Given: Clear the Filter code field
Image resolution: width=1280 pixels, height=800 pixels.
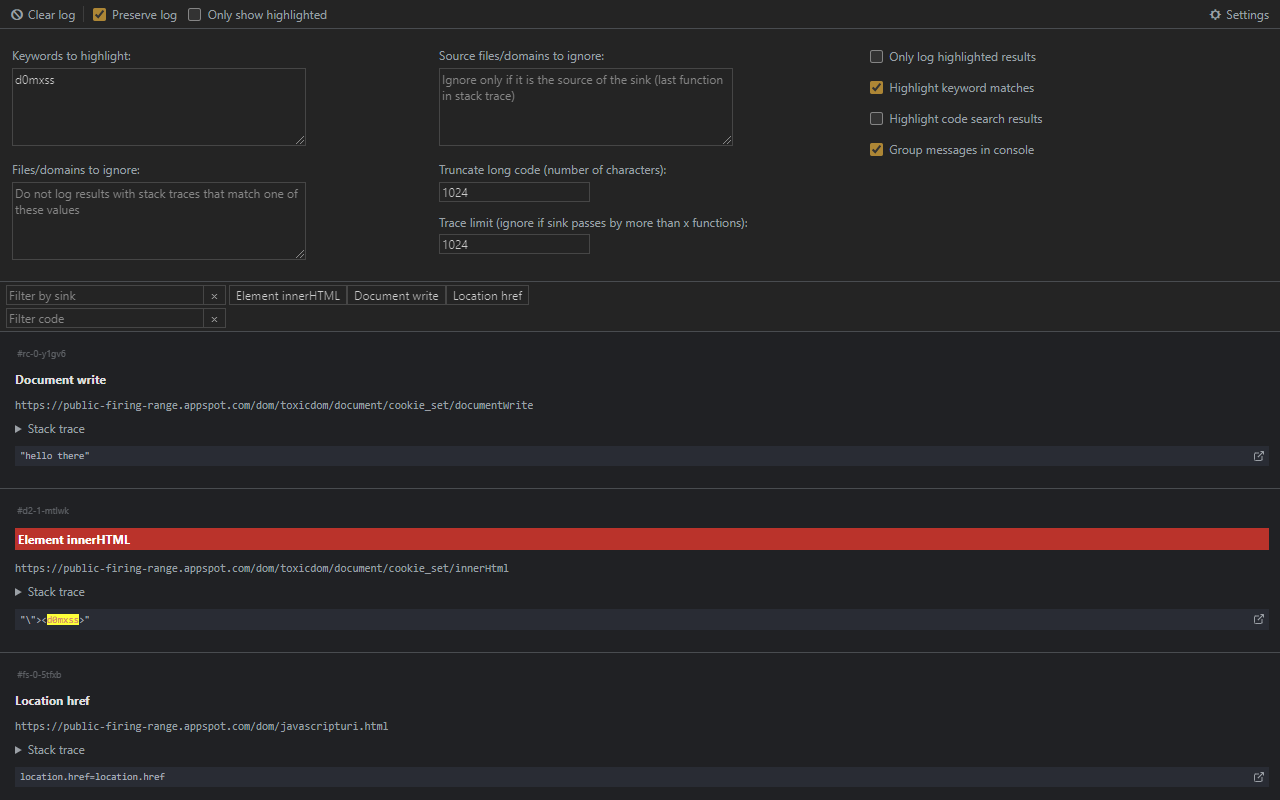Looking at the screenshot, I should 214,319.
